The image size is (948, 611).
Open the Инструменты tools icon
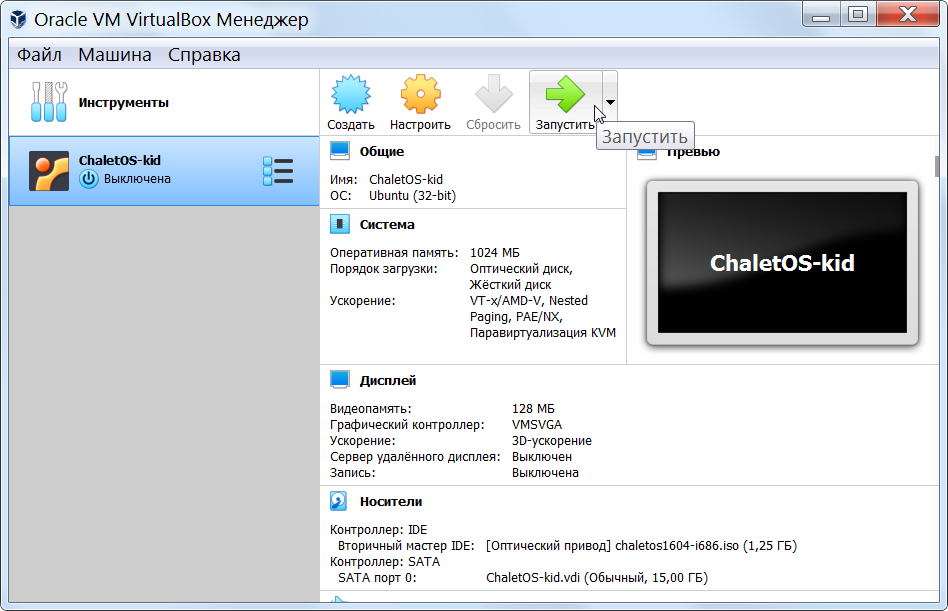pos(48,102)
